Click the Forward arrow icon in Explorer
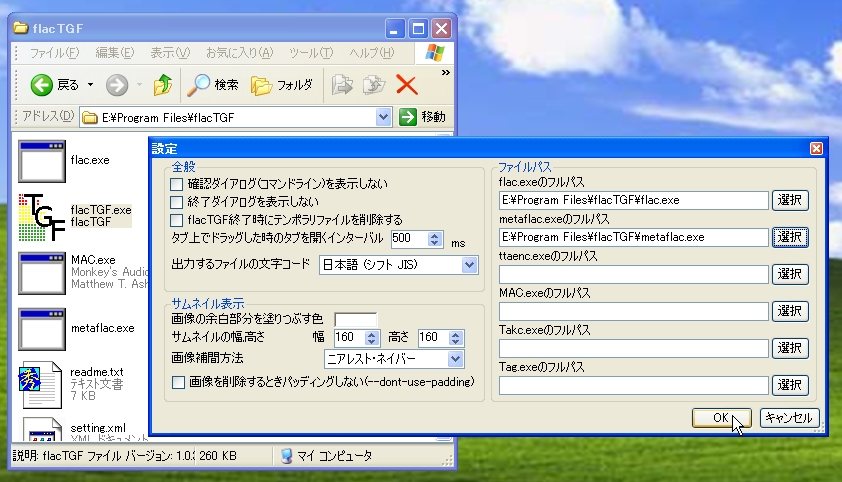This screenshot has height=482, width=842. [117, 85]
